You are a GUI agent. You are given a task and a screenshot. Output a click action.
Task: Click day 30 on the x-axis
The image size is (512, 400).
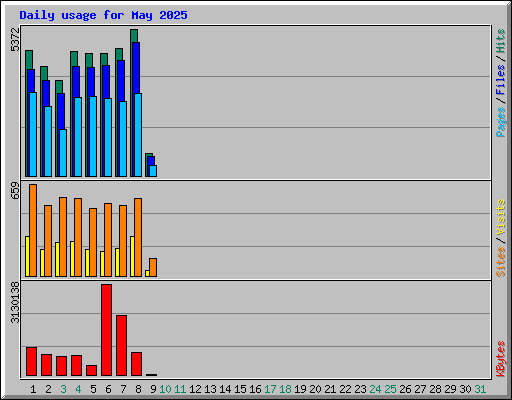click(x=465, y=389)
